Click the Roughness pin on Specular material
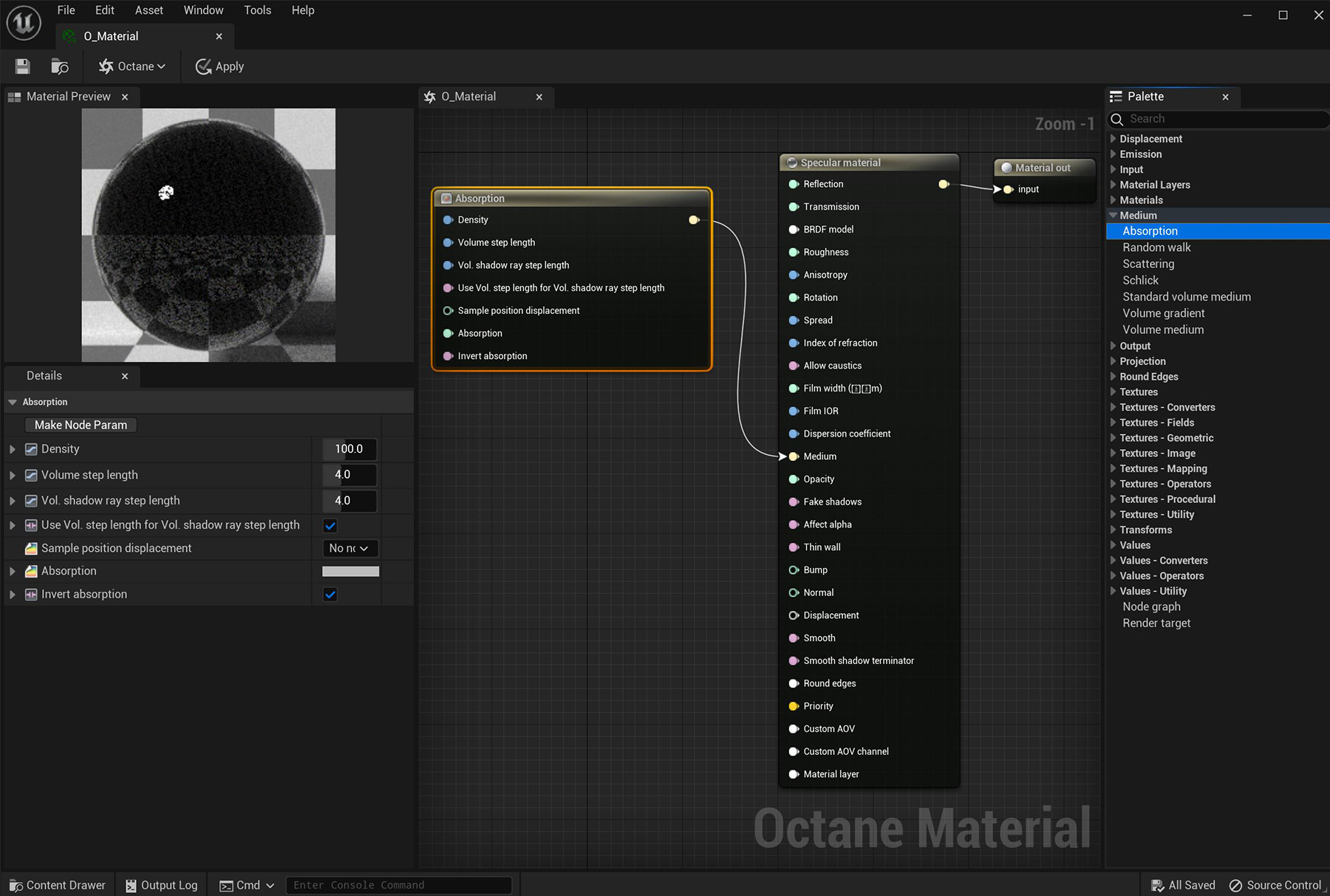The image size is (1330, 896). [794, 253]
